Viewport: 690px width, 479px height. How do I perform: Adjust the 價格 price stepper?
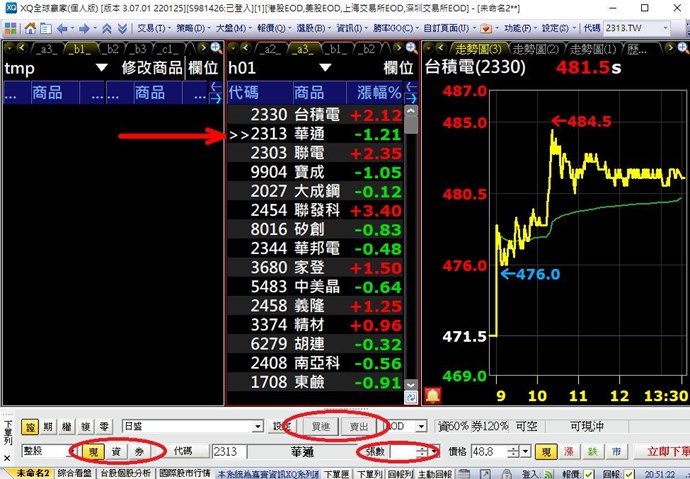coord(513,452)
